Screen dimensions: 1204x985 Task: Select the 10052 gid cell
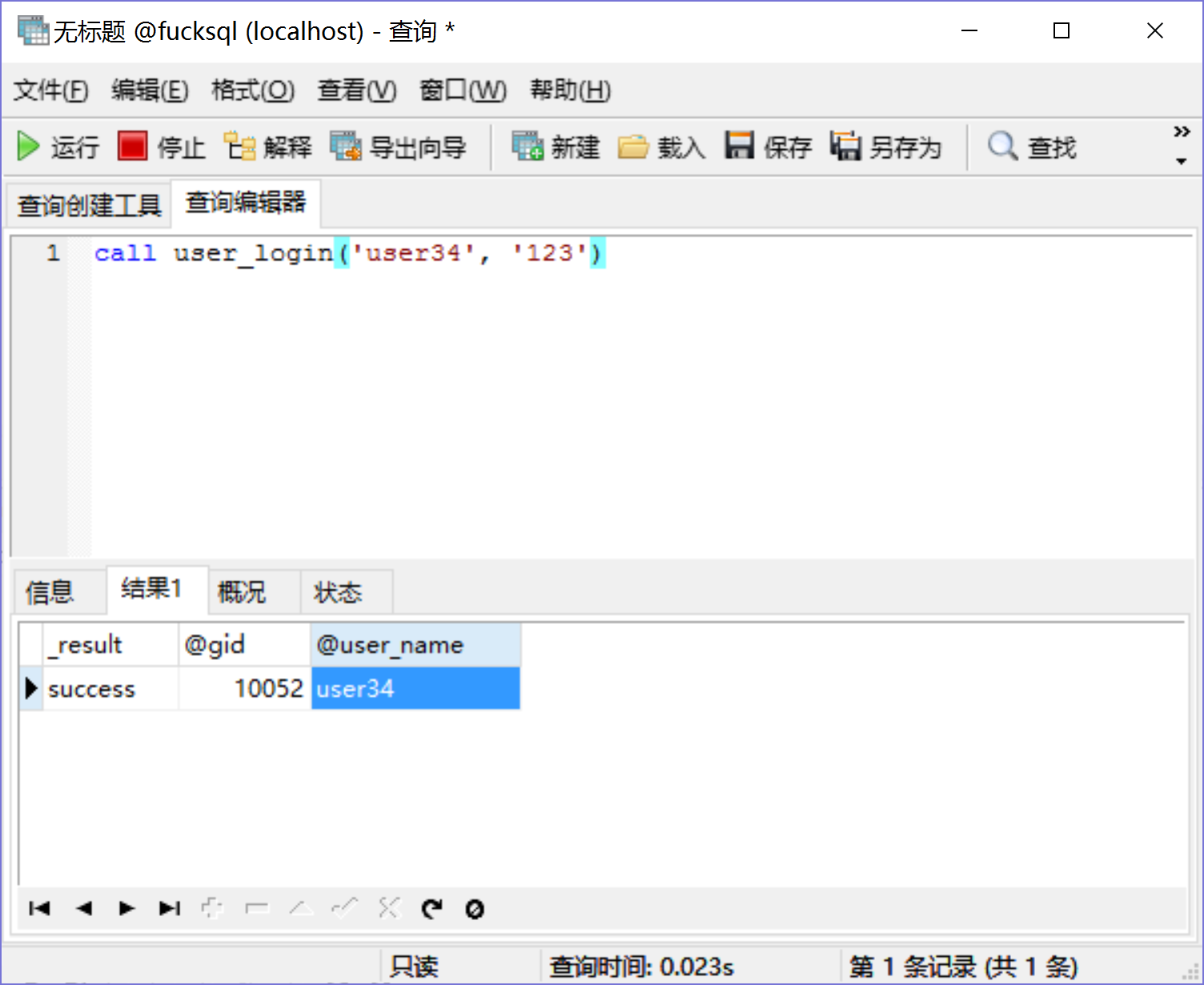coord(244,688)
